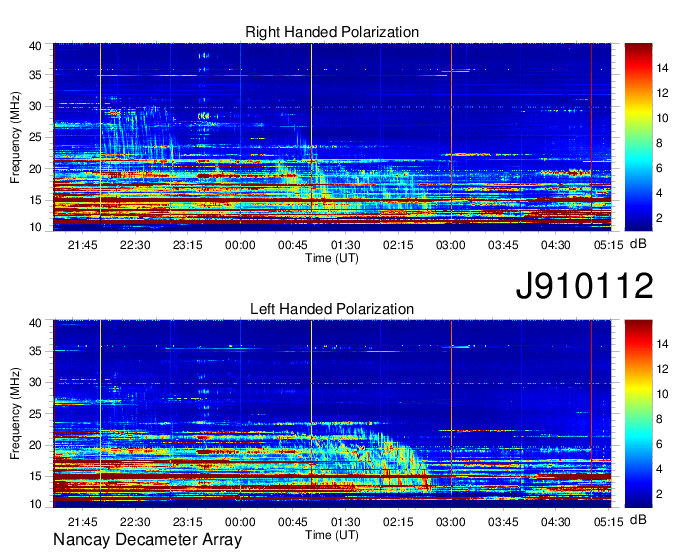
Task: Click the "01:30" time tick of Left Handed plot
Action: pyautogui.click(x=345, y=523)
